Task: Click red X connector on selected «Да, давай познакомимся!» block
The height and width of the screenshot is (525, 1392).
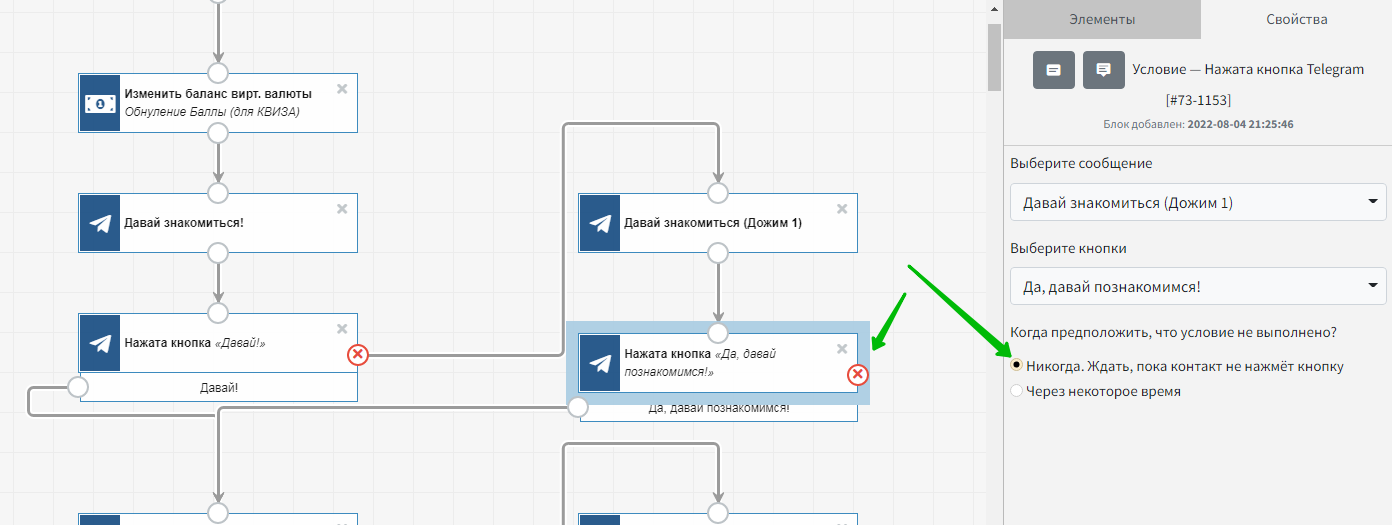Action: pos(857,375)
